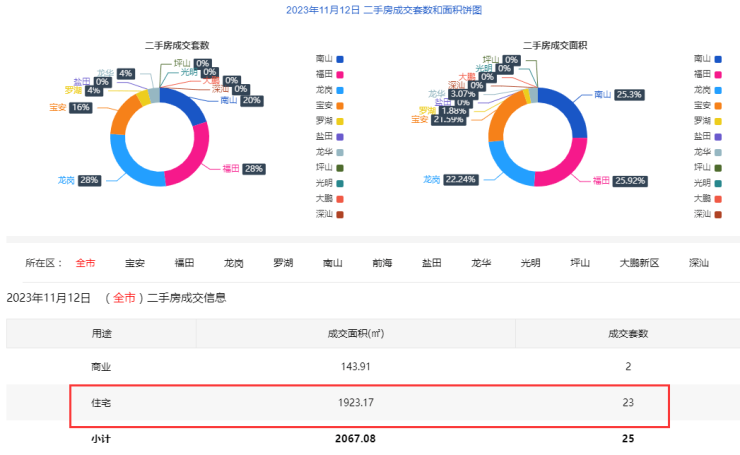Image resolution: width=740 pixels, height=455 pixels.
Task: Click the chart title at the top of the page
Action: (x=370, y=10)
